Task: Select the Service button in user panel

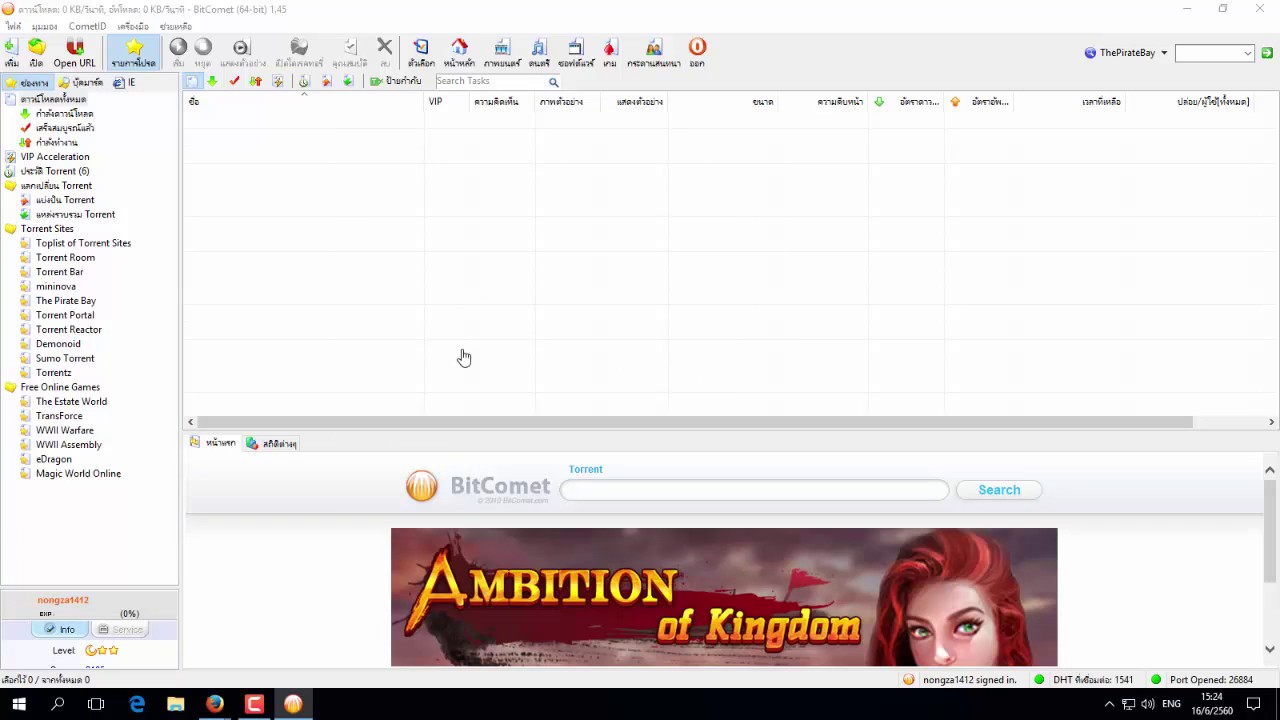Action: [119, 630]
